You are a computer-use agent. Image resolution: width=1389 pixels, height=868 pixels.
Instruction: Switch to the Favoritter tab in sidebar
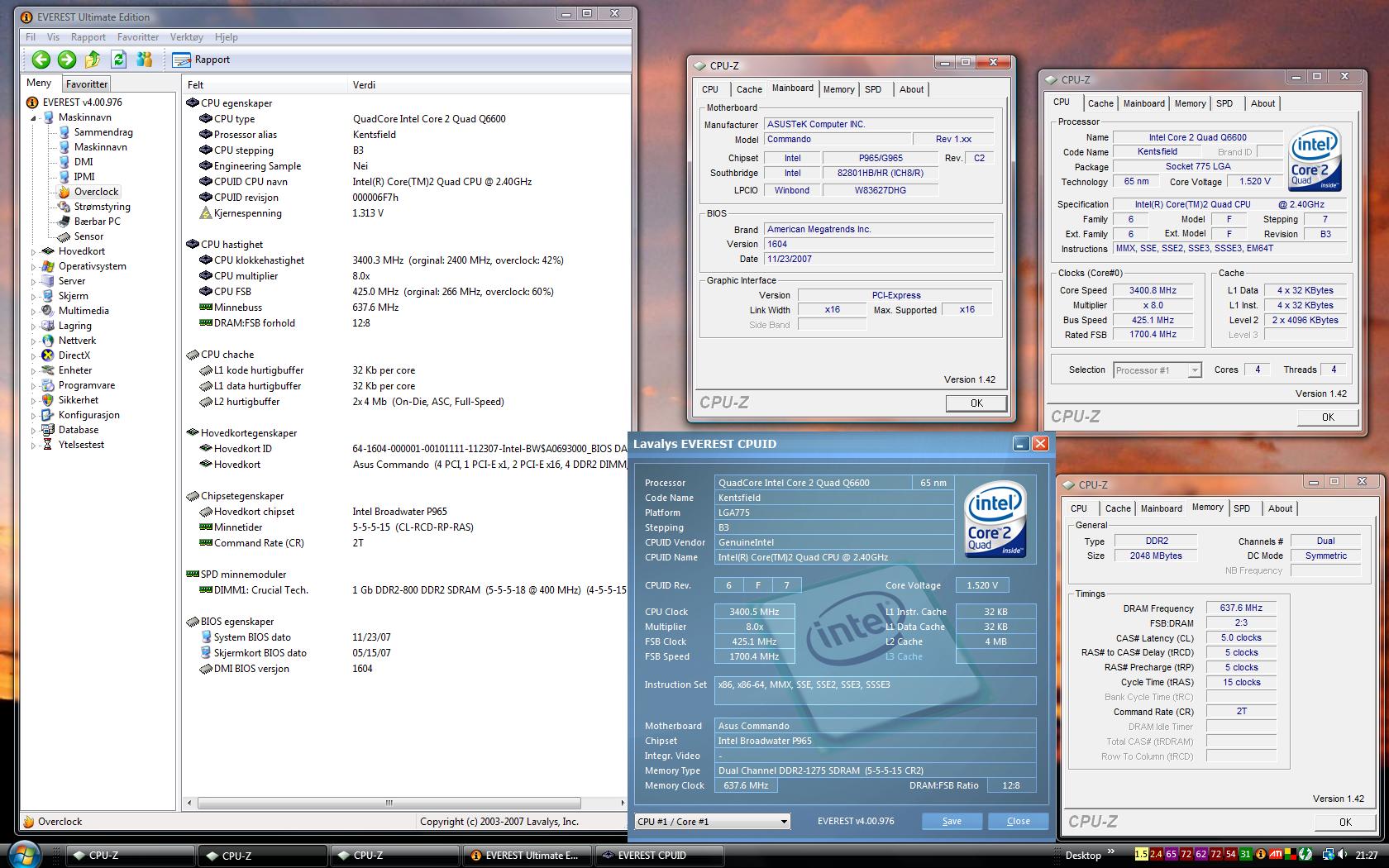click(x=87, y=84)
